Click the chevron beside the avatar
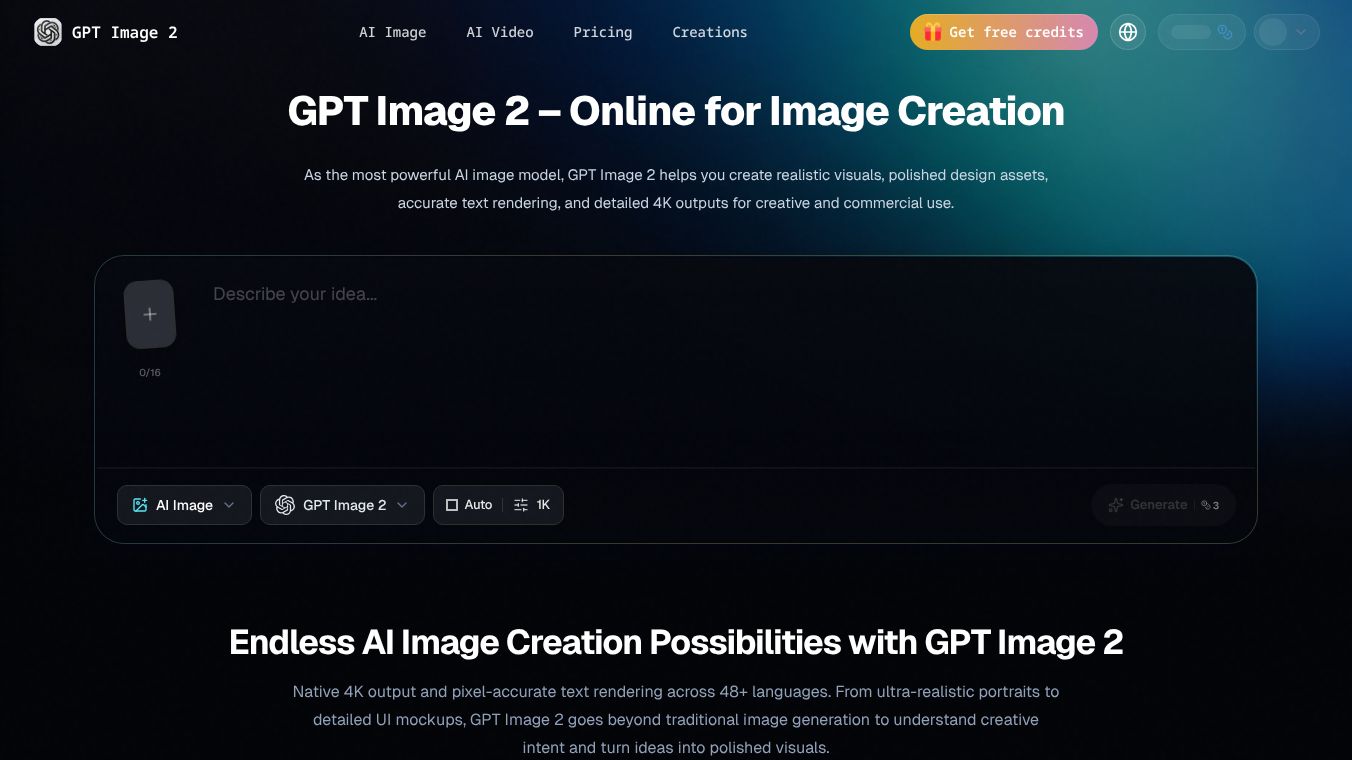Screen dimensions: 1352x760 click(x=1301, y=32)
